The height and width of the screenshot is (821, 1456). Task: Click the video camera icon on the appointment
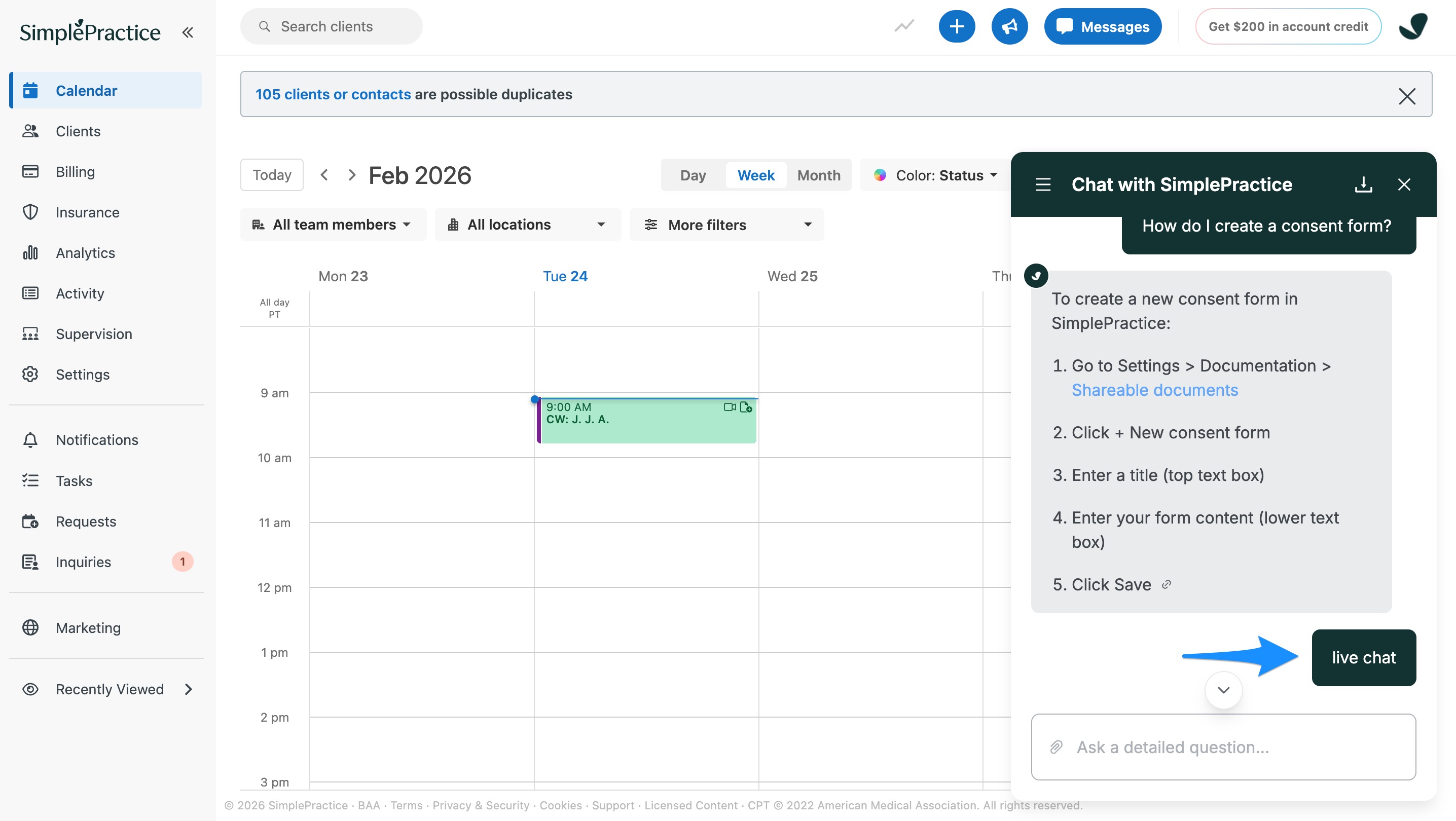(730, 407)
